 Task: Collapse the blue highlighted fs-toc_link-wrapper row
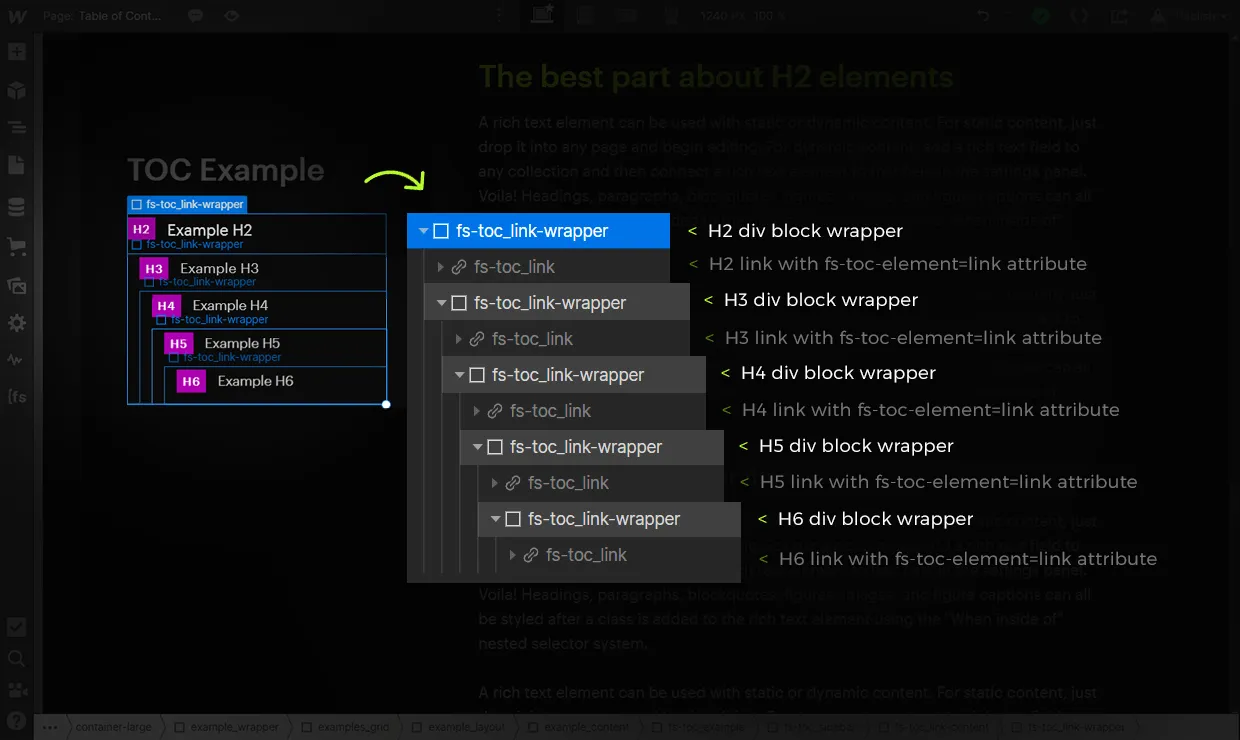[x=423, y=231]
